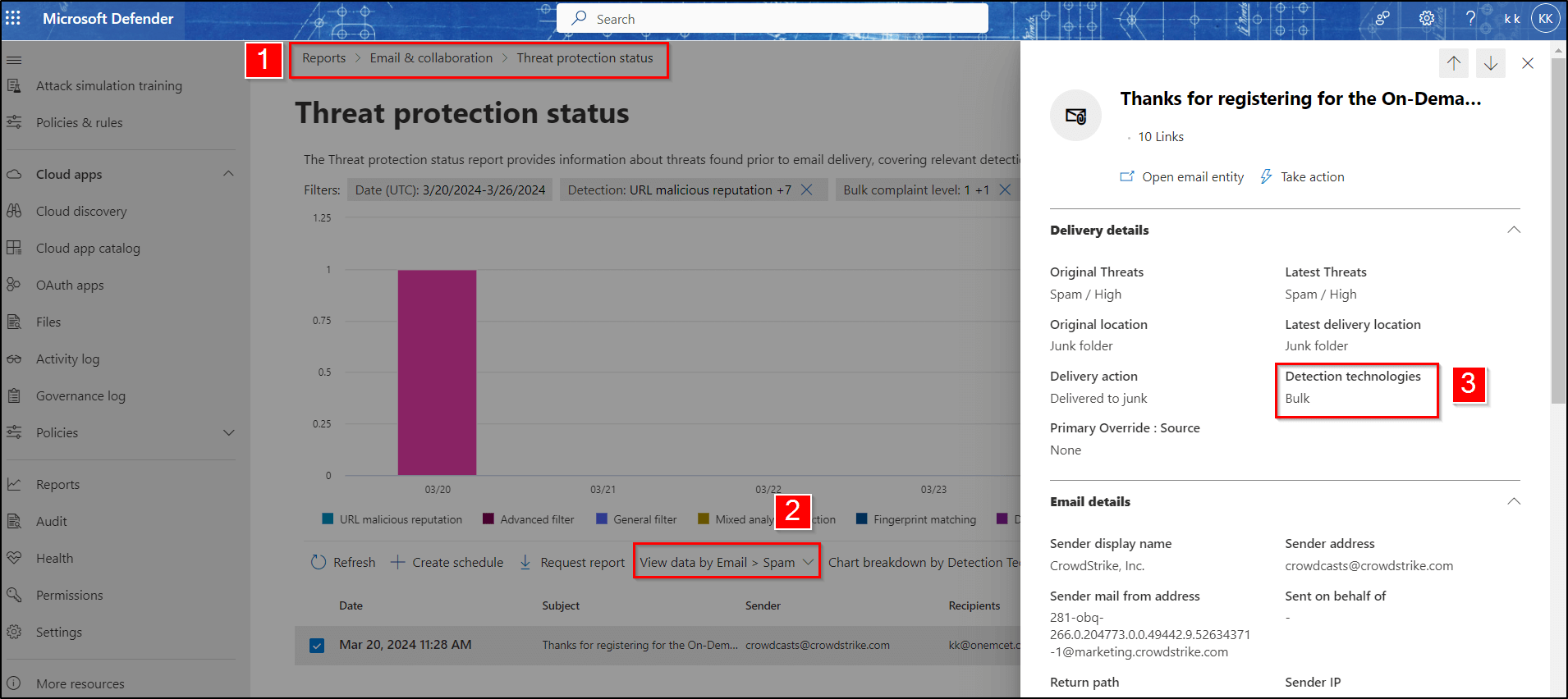Toggle General filter legend swatch
Screen dimensions: 1568x699
[602, 519]
